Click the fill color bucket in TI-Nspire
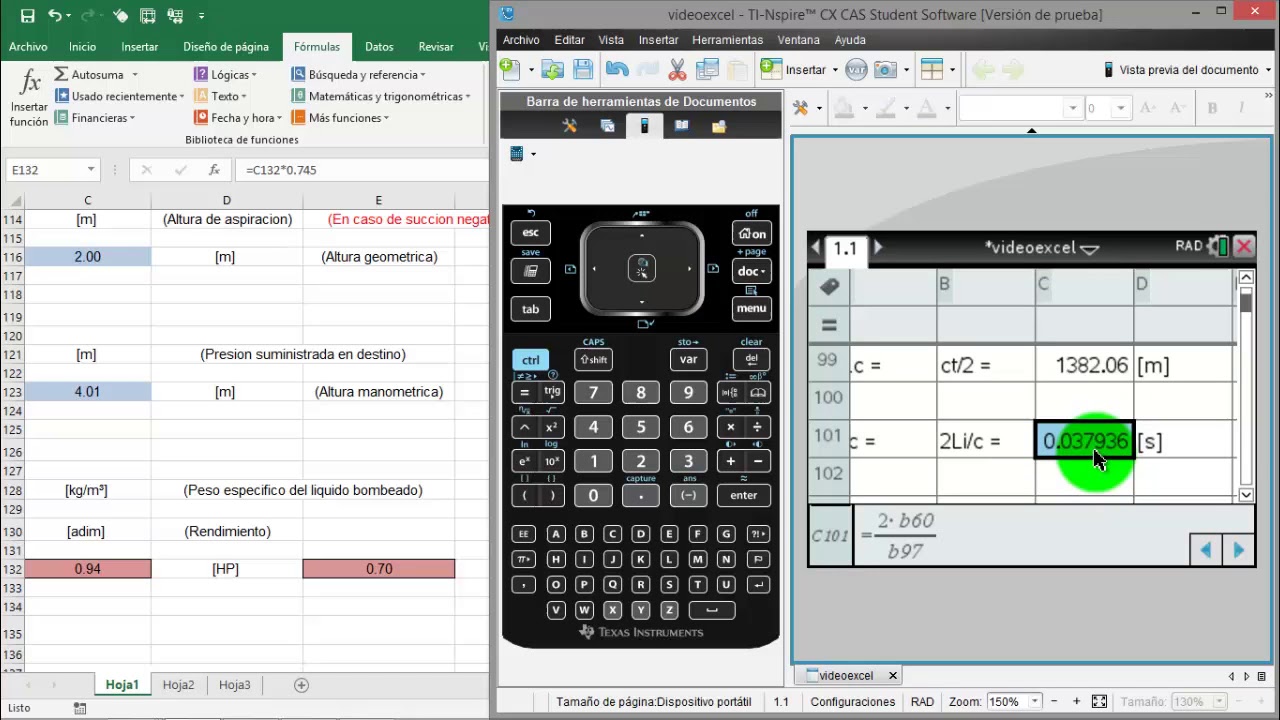The width and height of the screenshot is (1280, 720). pos(844,108)
